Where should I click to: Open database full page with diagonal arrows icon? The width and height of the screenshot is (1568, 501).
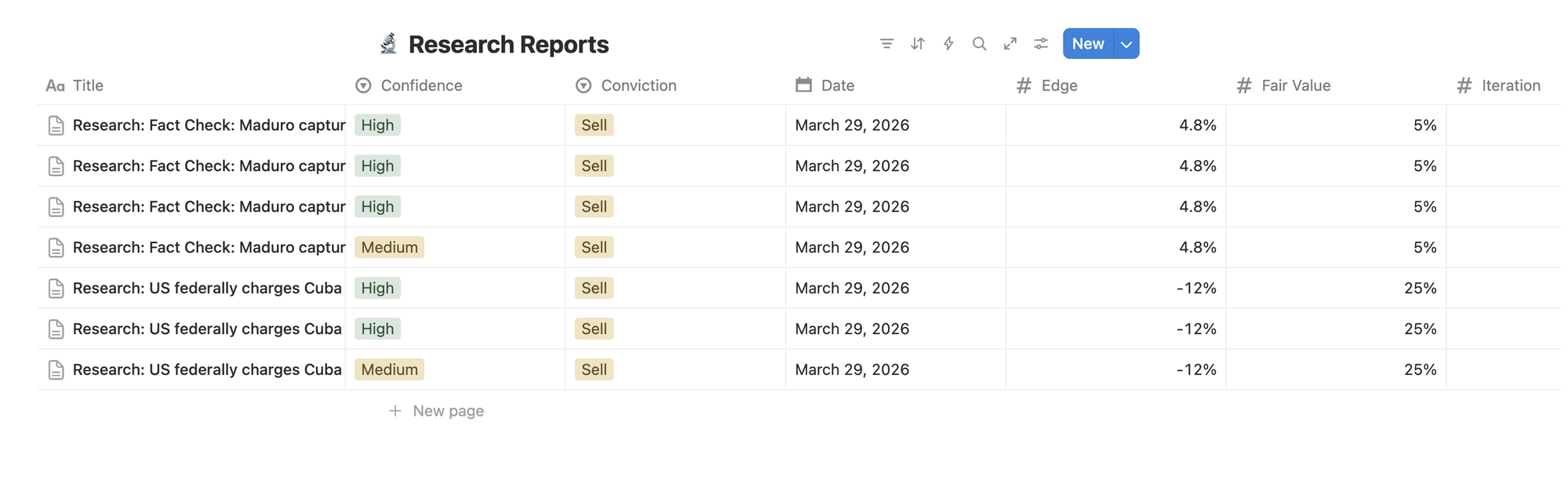tap(1010, 44)
